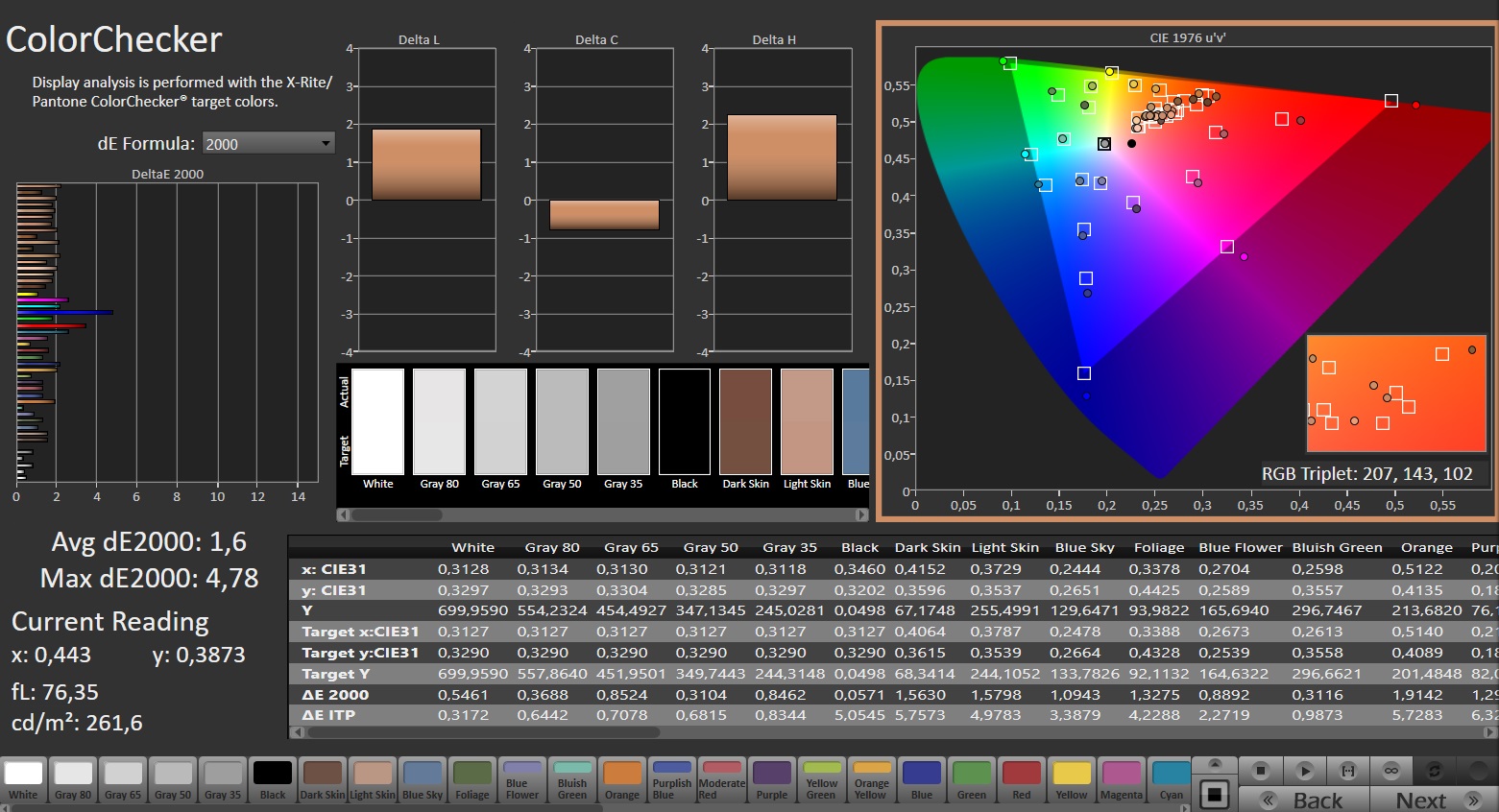The height and width of the screenshot is (812, 1499).
Task: Select the Moderate Red swatch in bottom strip
Action: pos(722,780)
